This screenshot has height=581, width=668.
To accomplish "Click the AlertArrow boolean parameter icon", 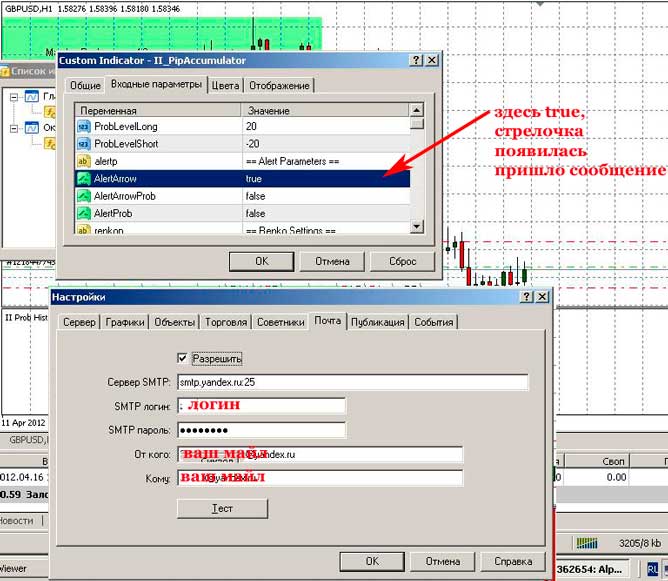I will (84, 178).
